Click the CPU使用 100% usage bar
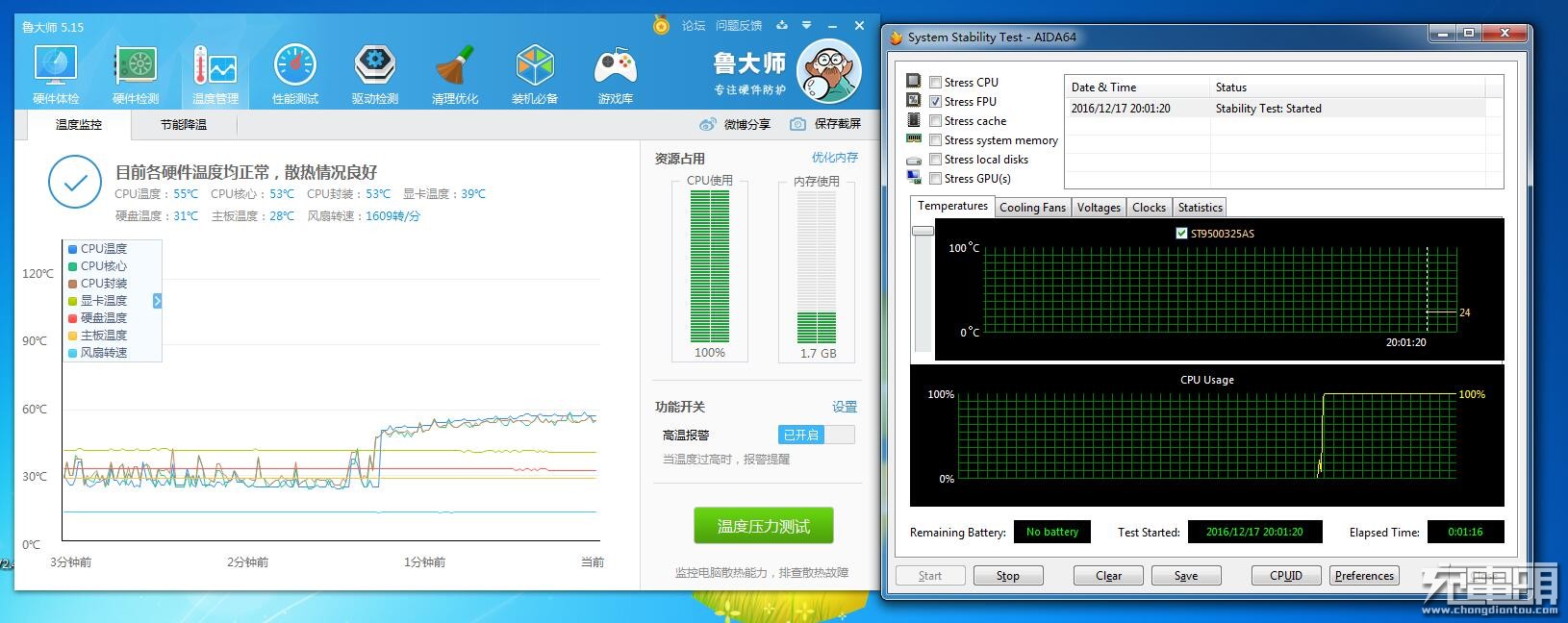 click(x=710, y=266)
